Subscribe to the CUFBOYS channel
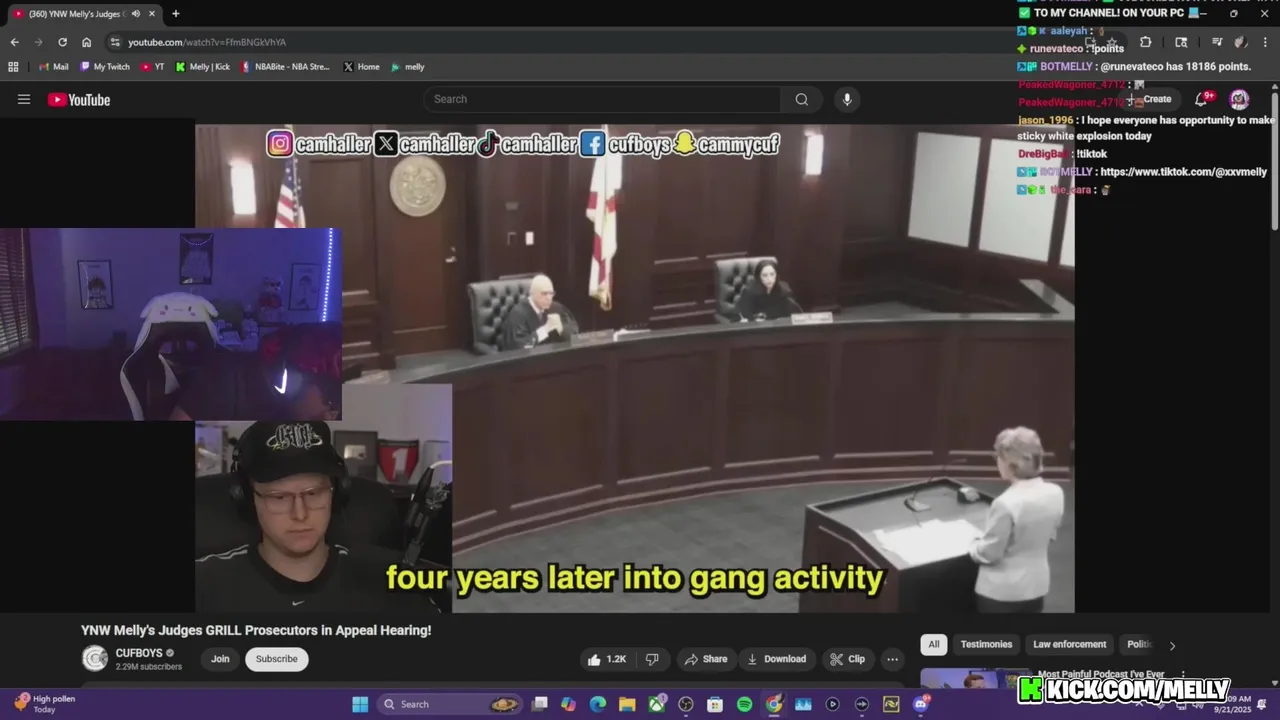The height and width of the screenshot is (720, 1280). point(276,659)
